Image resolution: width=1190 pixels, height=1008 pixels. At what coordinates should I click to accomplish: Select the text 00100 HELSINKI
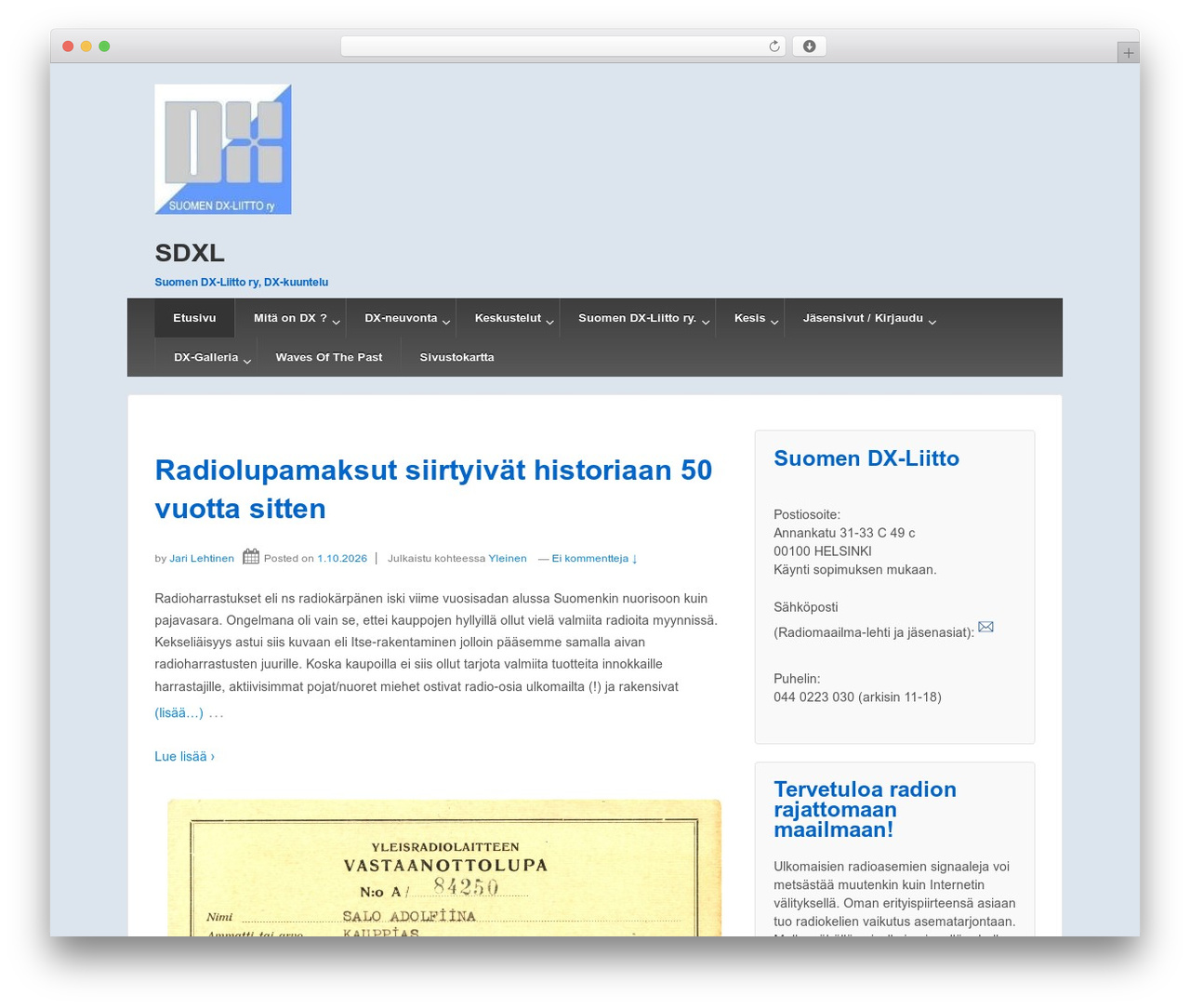point(823,551)
